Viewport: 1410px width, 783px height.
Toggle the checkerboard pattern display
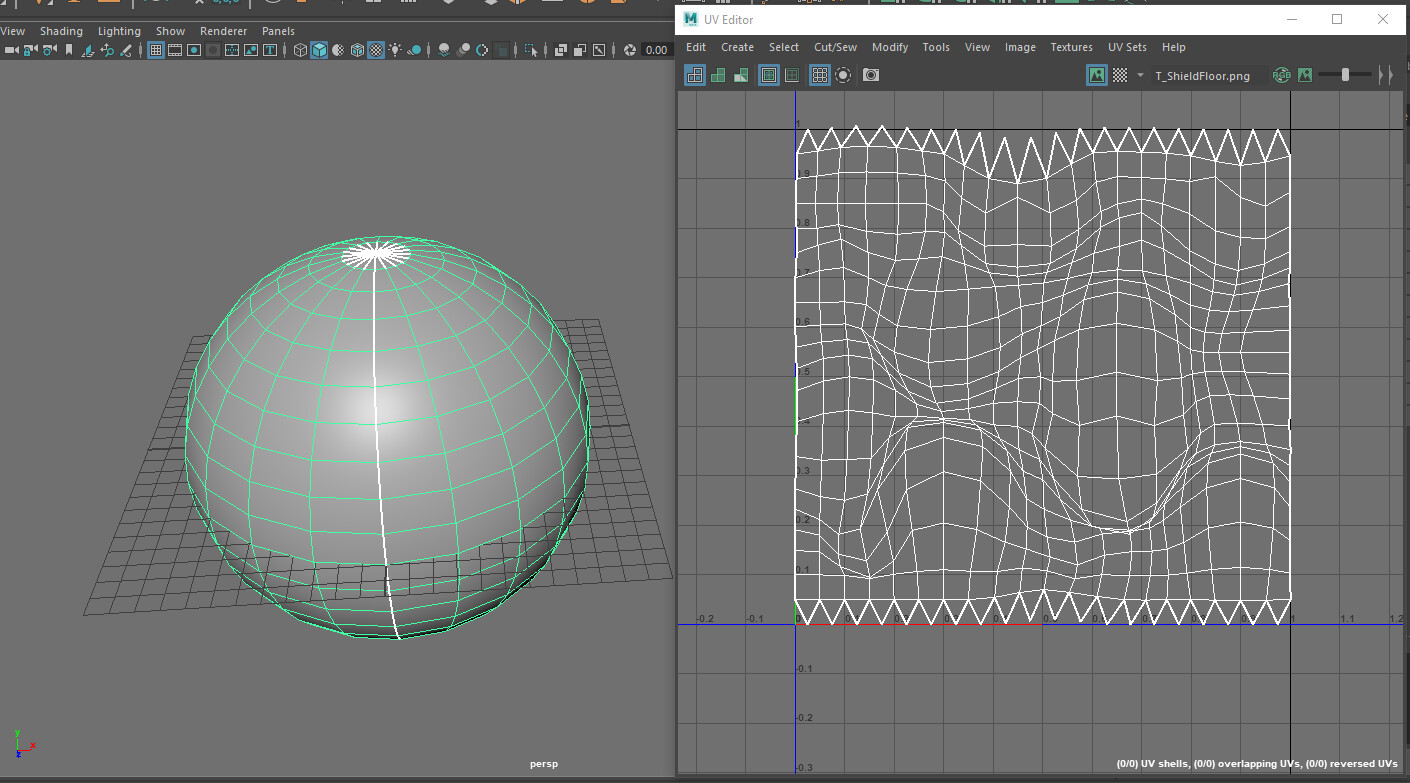[x=1120, y=75]
